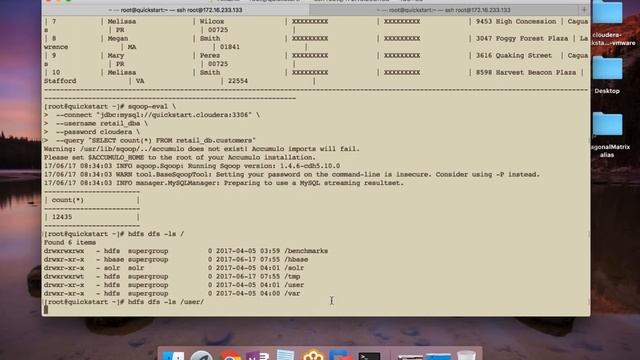
Task: Click the --connect jdbc:mysql line
Action: (152, 115)
